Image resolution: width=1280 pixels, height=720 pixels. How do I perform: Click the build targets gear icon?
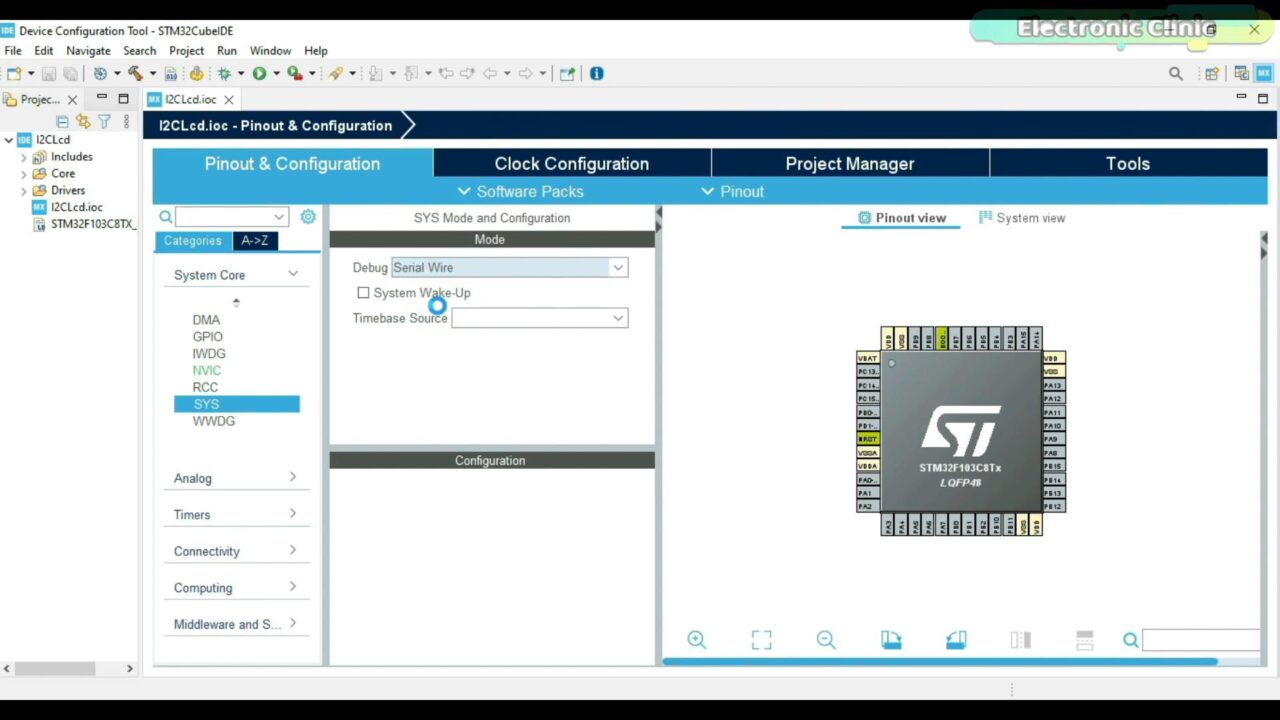100,73
